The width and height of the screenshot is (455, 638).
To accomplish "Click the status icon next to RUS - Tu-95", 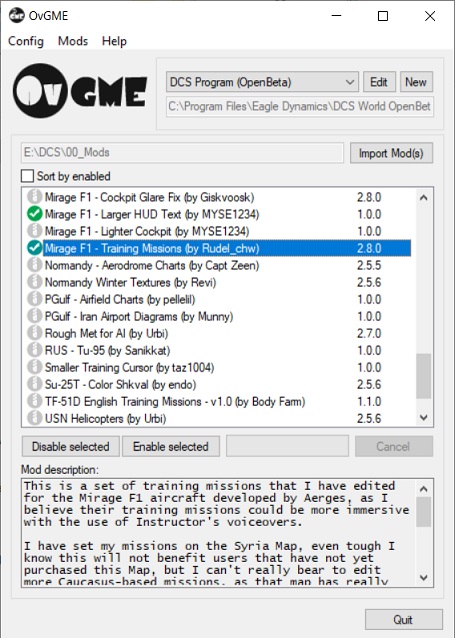I will [x=35, y=350].
